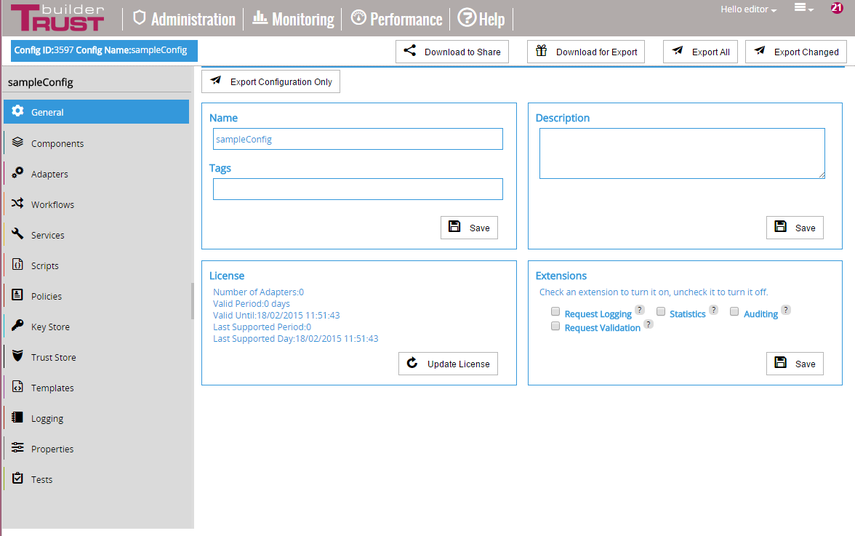The height and width of the screenshot is (536, 855).
Task: Enable the Request Validation extension checkbox
Action: [x=555, y=326]
